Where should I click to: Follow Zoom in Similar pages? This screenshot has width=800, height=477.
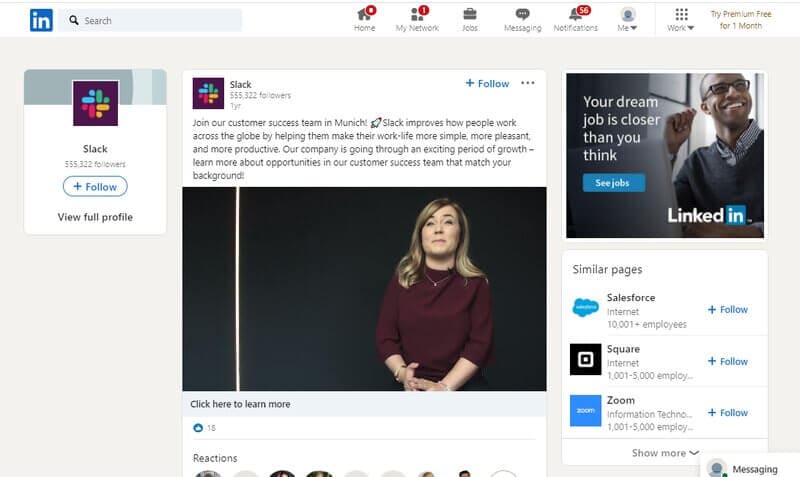pos(728,413)
